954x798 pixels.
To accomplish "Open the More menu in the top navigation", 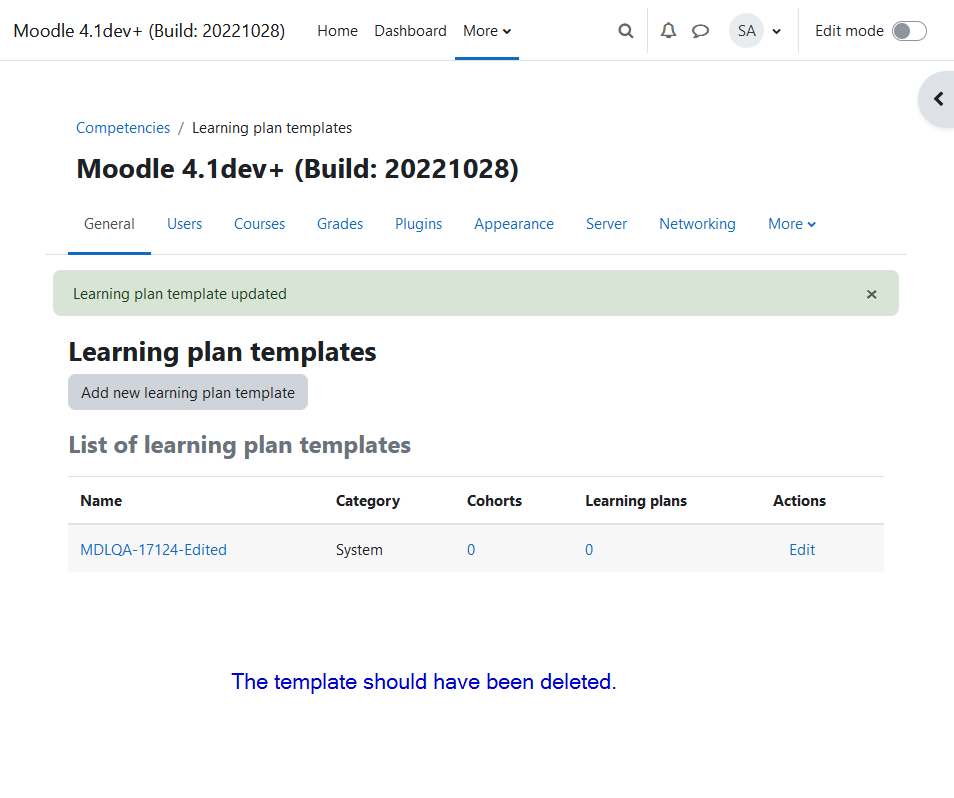I will [x=487, y=31].
